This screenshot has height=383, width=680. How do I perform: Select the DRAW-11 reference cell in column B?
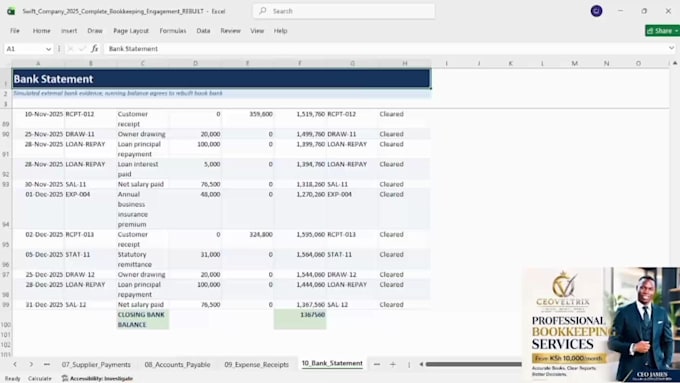(90, 134)
